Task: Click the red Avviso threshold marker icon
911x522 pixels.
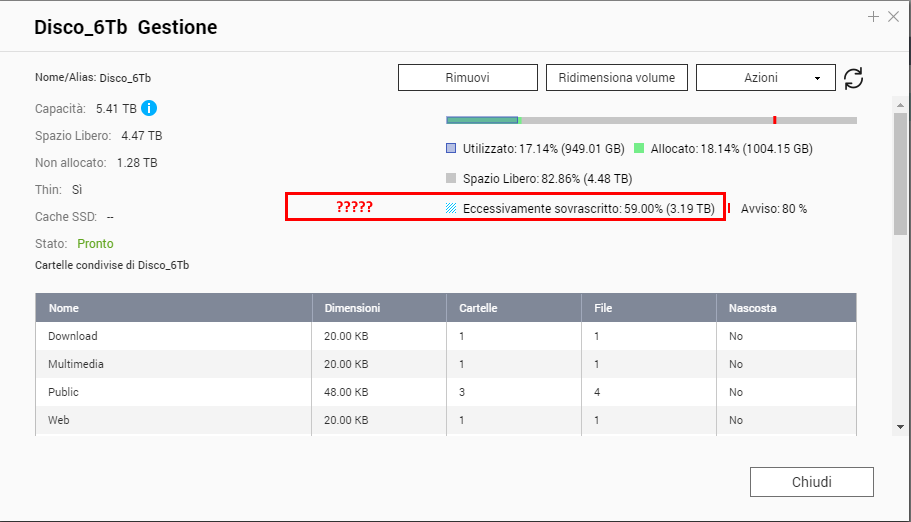Action: click(x=729, y=209)
